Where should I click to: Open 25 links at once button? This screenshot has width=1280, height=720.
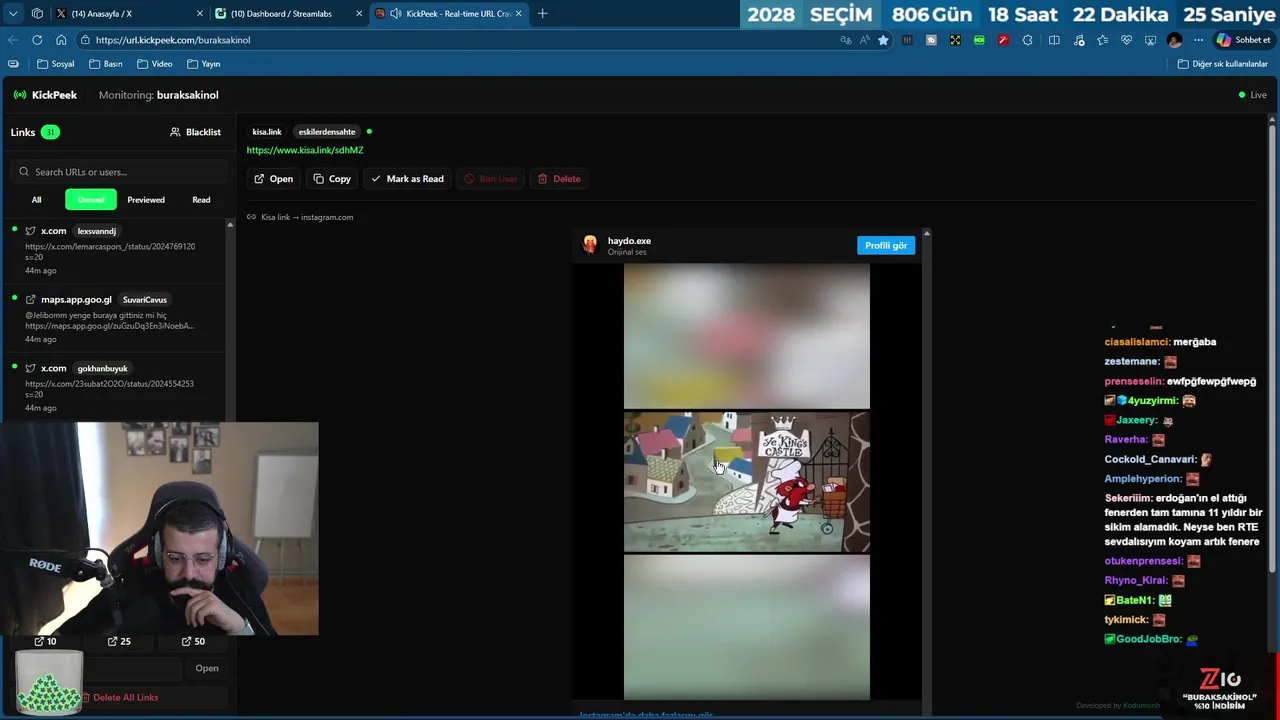click(x=120, y=641)
